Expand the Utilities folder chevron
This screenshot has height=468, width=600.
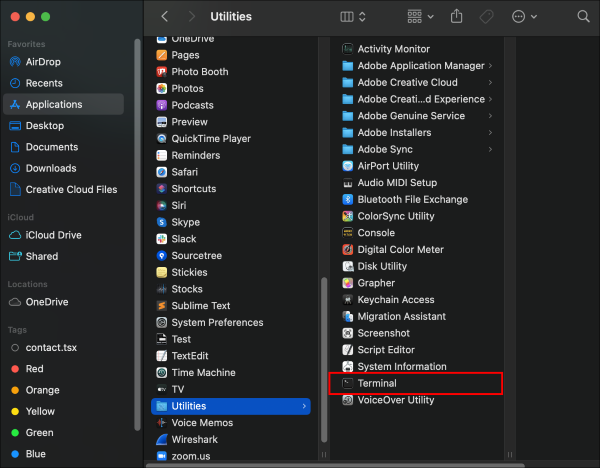click(x=304, y=406)
